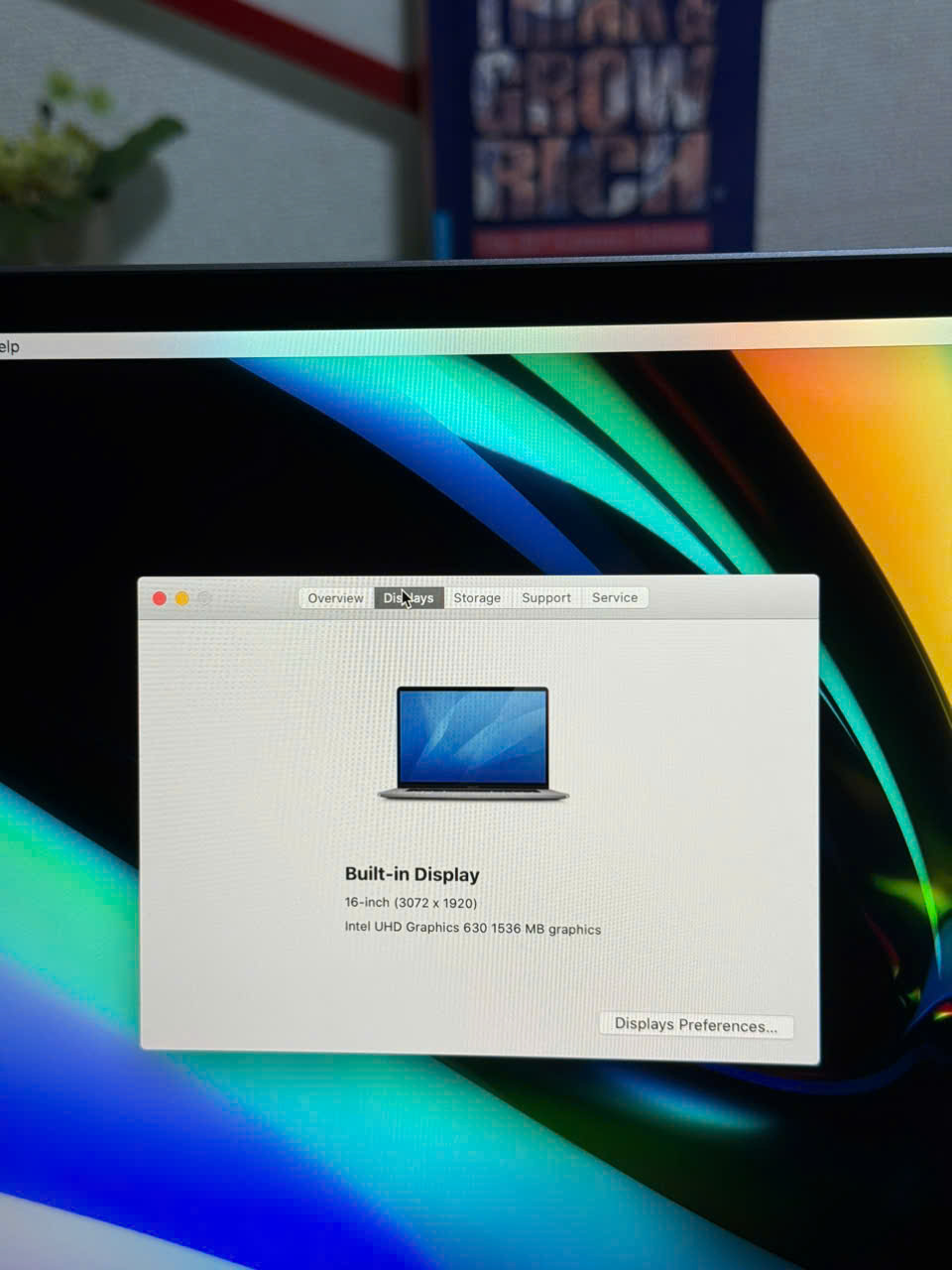Open the Storage tab
Viewport: 952px width, 1270px height.
click(x=477, y=598)
